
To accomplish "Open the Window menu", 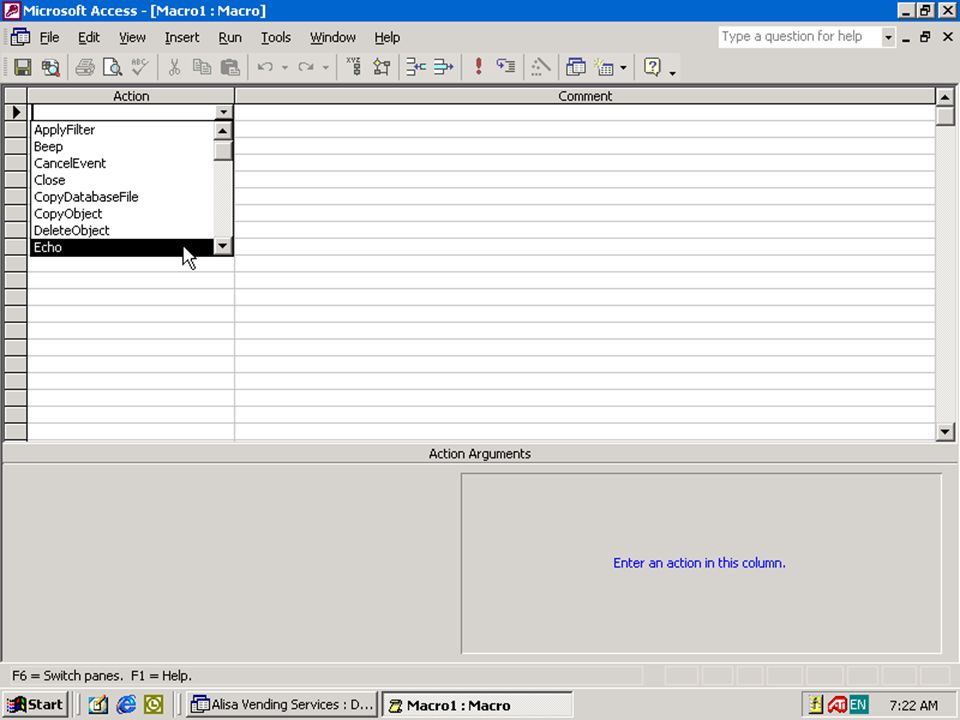I will tap(332, 37).
